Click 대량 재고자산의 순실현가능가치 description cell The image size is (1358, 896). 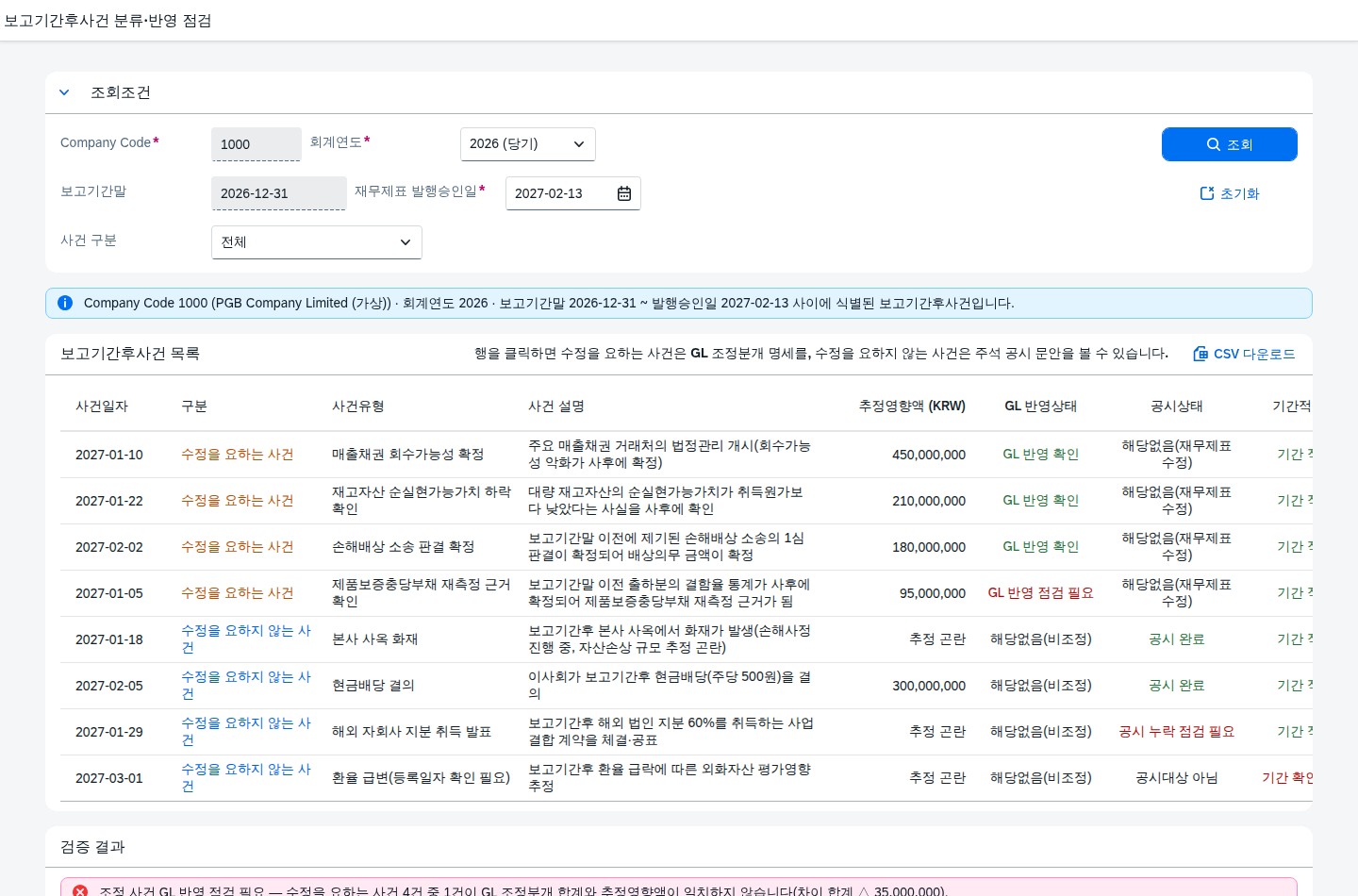point(666,501)
